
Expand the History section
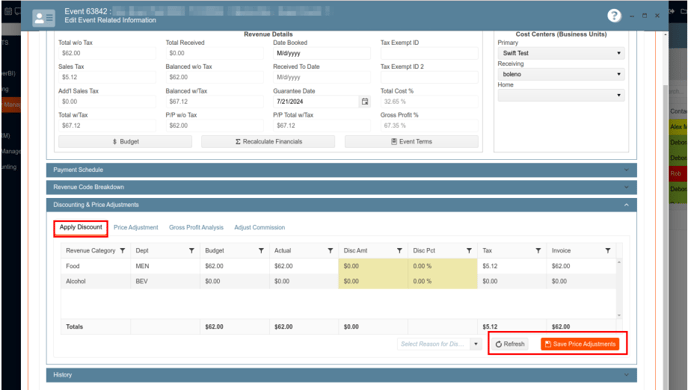pos(341,375)
